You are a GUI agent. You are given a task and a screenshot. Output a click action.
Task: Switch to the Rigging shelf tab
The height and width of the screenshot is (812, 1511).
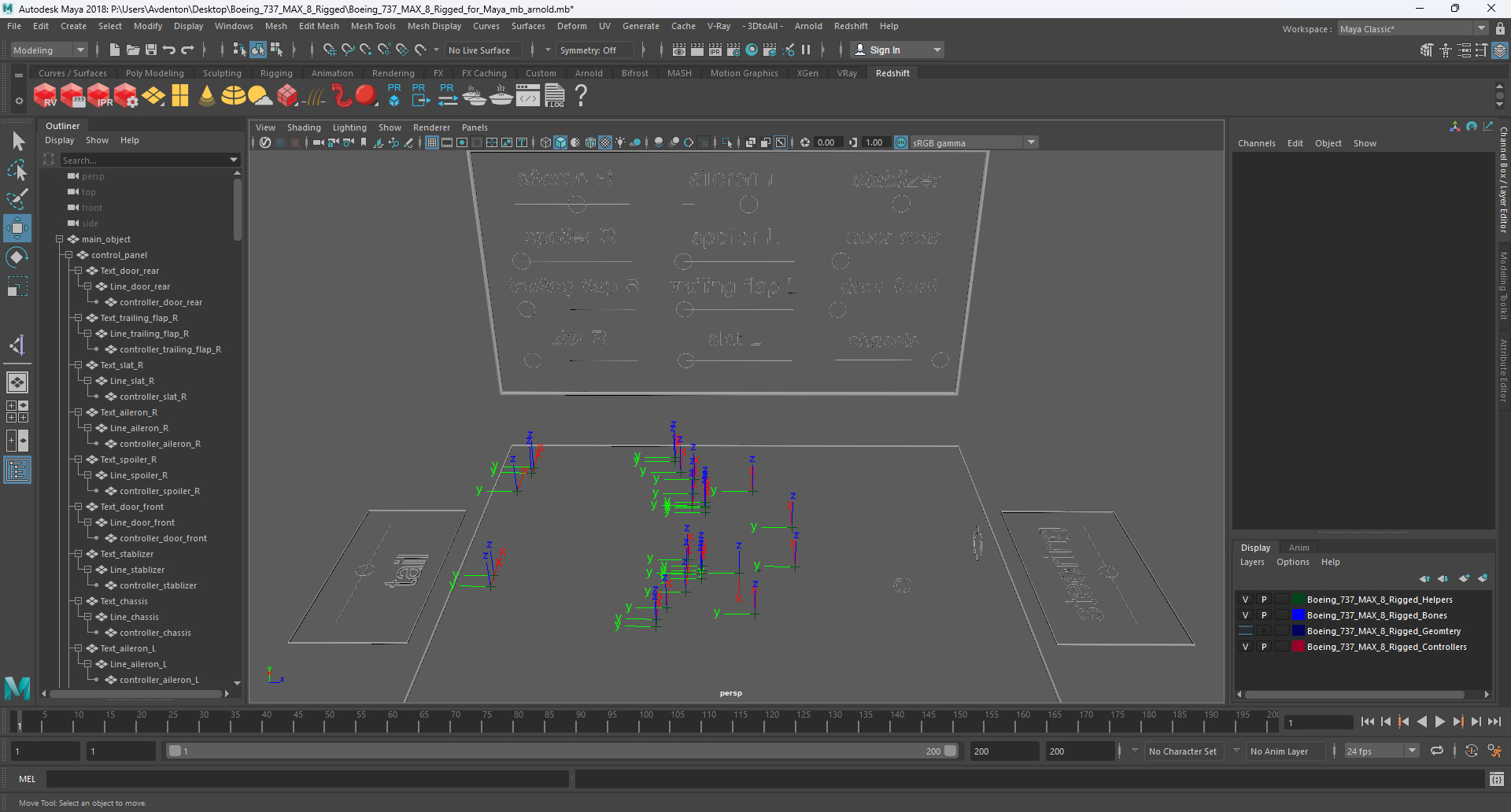pyautogui.click(x=276, y=73)
